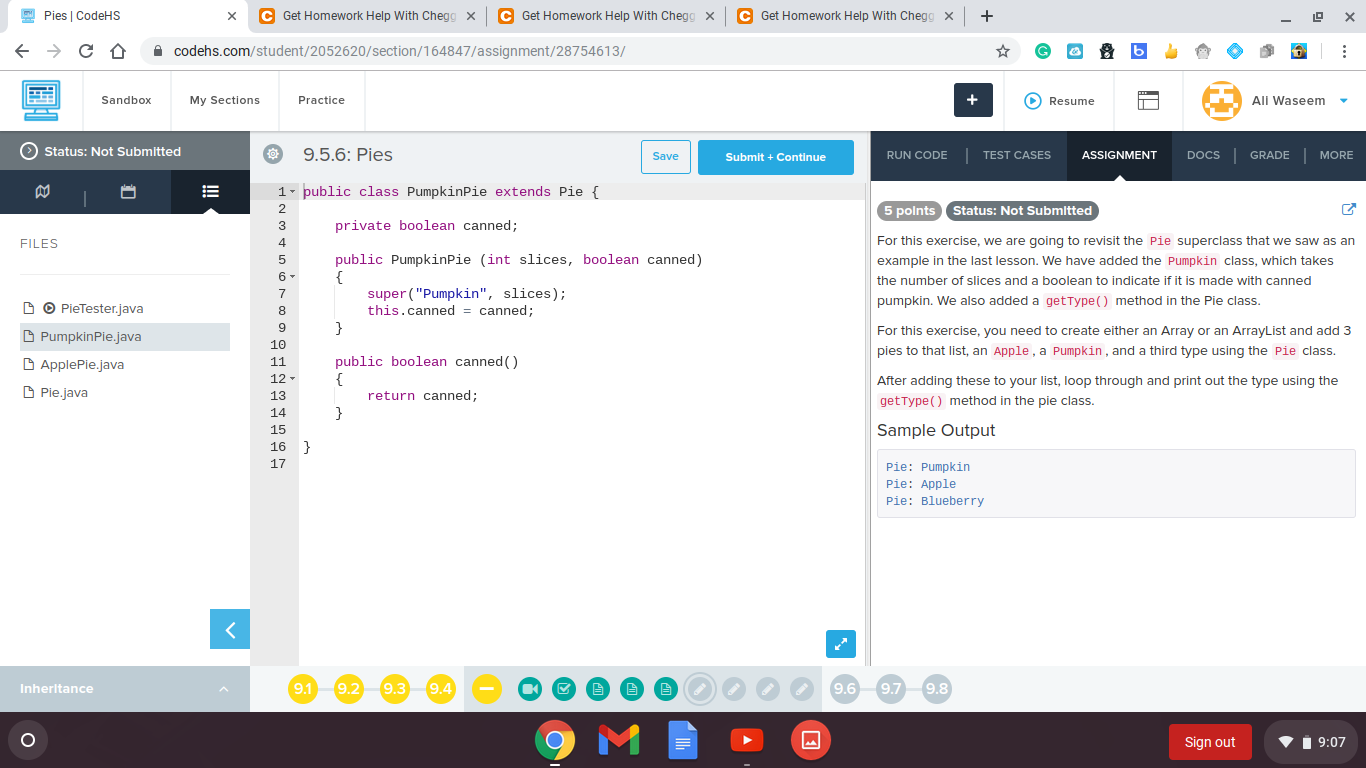Screen dimensions: 1366x768
Task: Select PumpkinPie.java in file list
Action: [x=125, y=336]
